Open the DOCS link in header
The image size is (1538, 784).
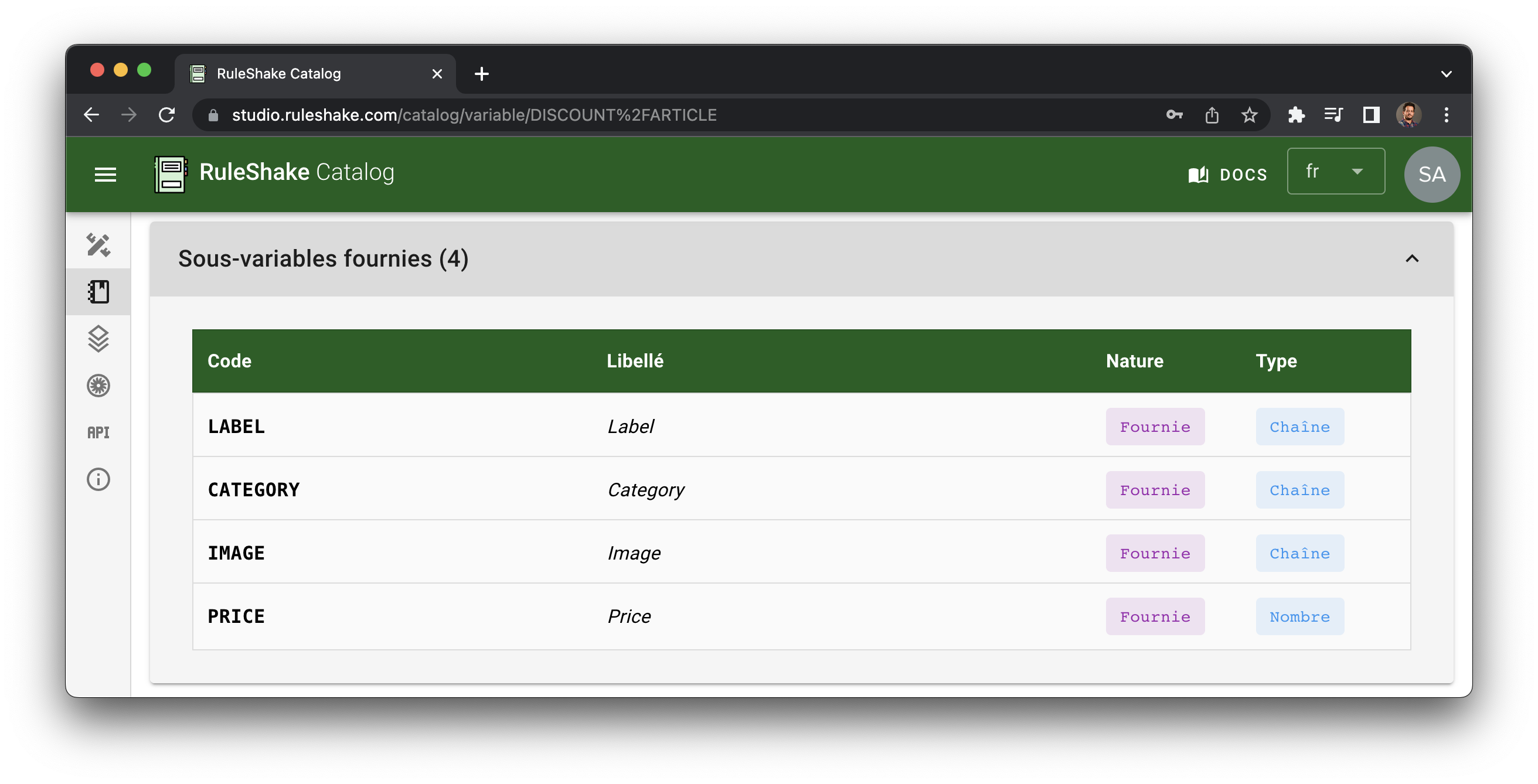point(1227,174)
